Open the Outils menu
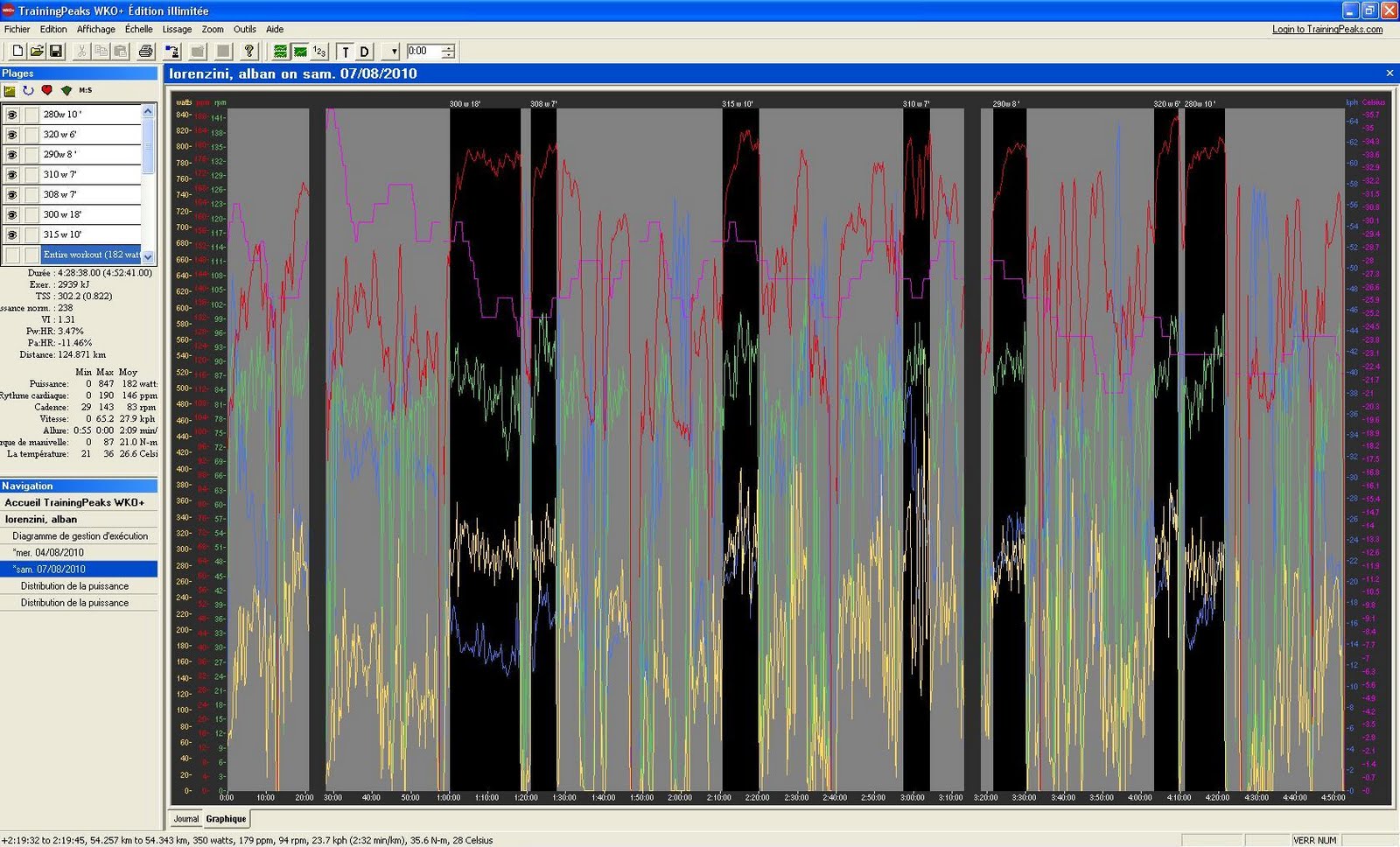The height and width of the screenshot is (847, 1400). click(245, 29)
